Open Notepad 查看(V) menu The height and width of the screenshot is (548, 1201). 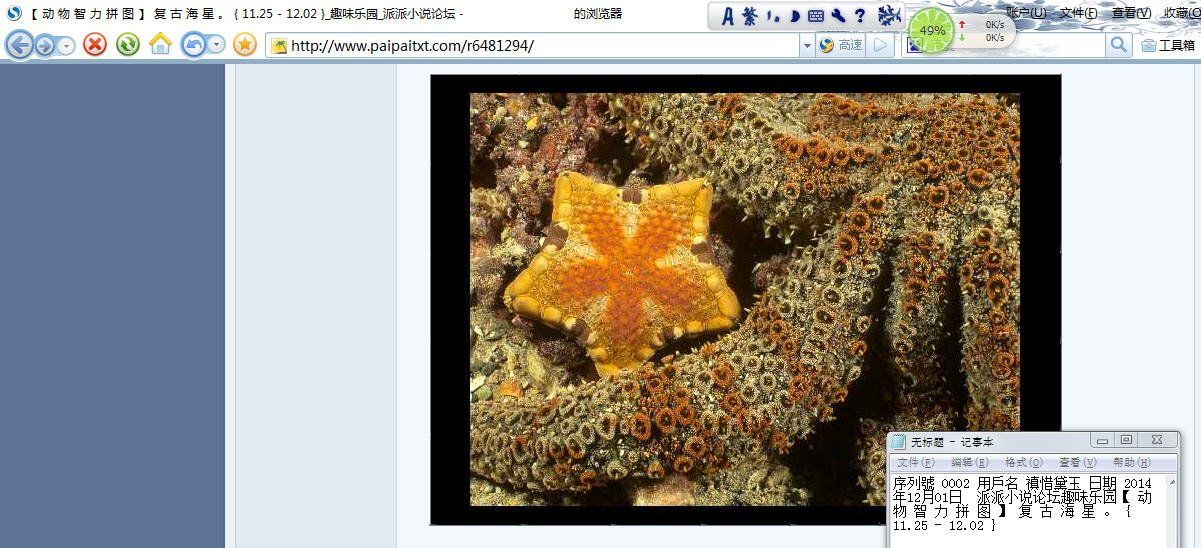coord(1078,463)
